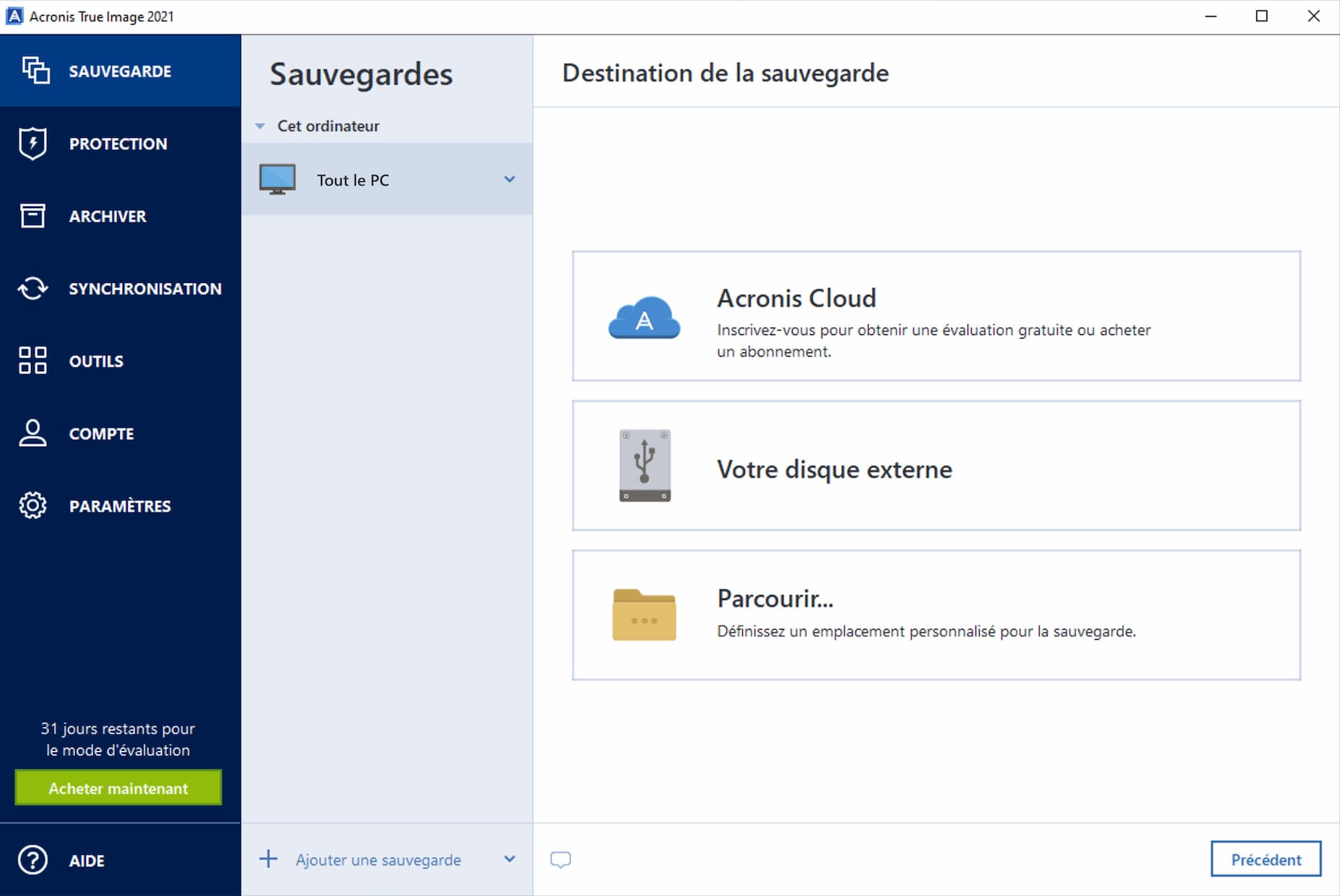1340x896 pixels.
Task: Open the AIDE help label
Action: click(87, 861)
